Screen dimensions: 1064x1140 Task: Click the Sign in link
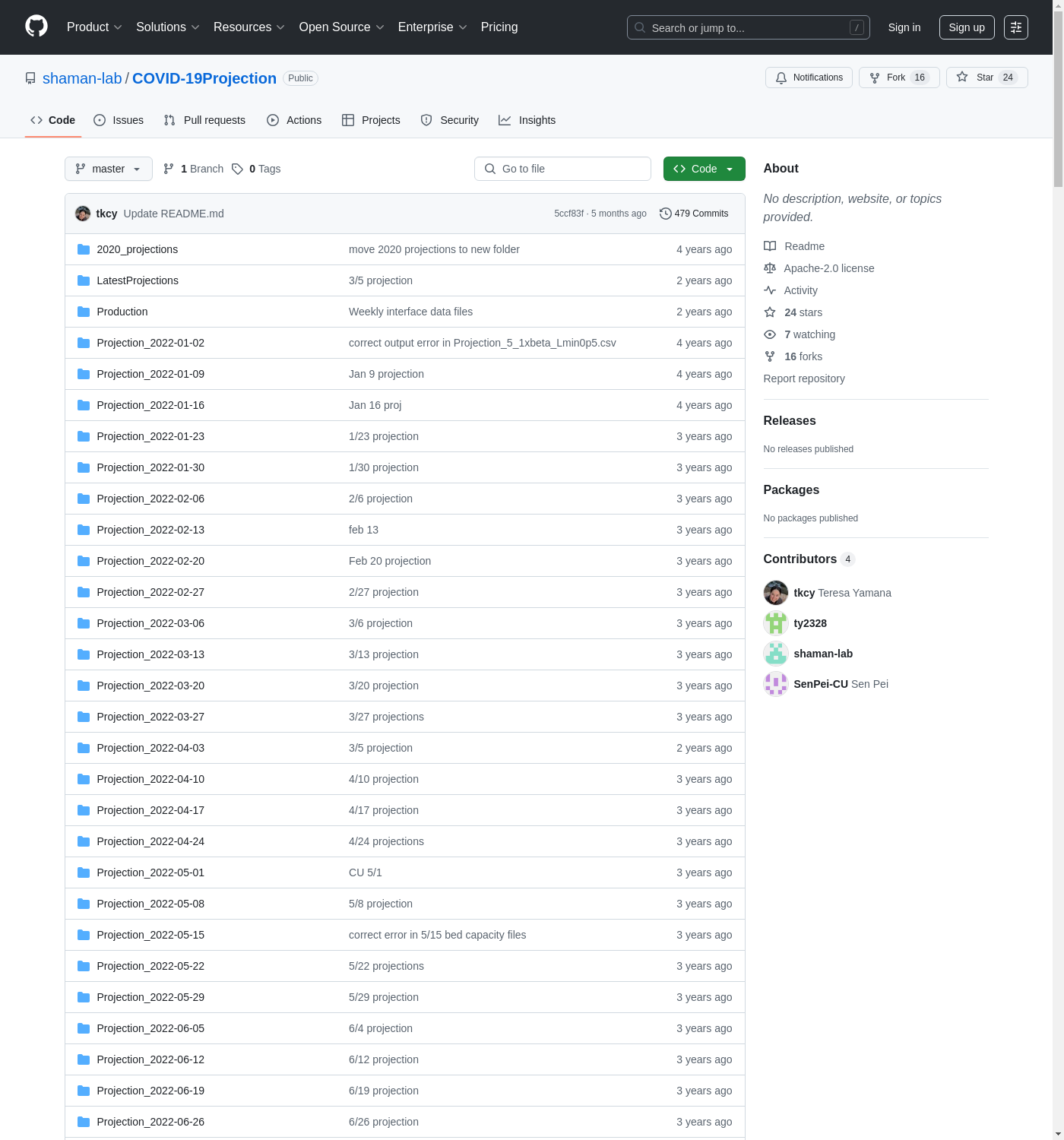904,27
